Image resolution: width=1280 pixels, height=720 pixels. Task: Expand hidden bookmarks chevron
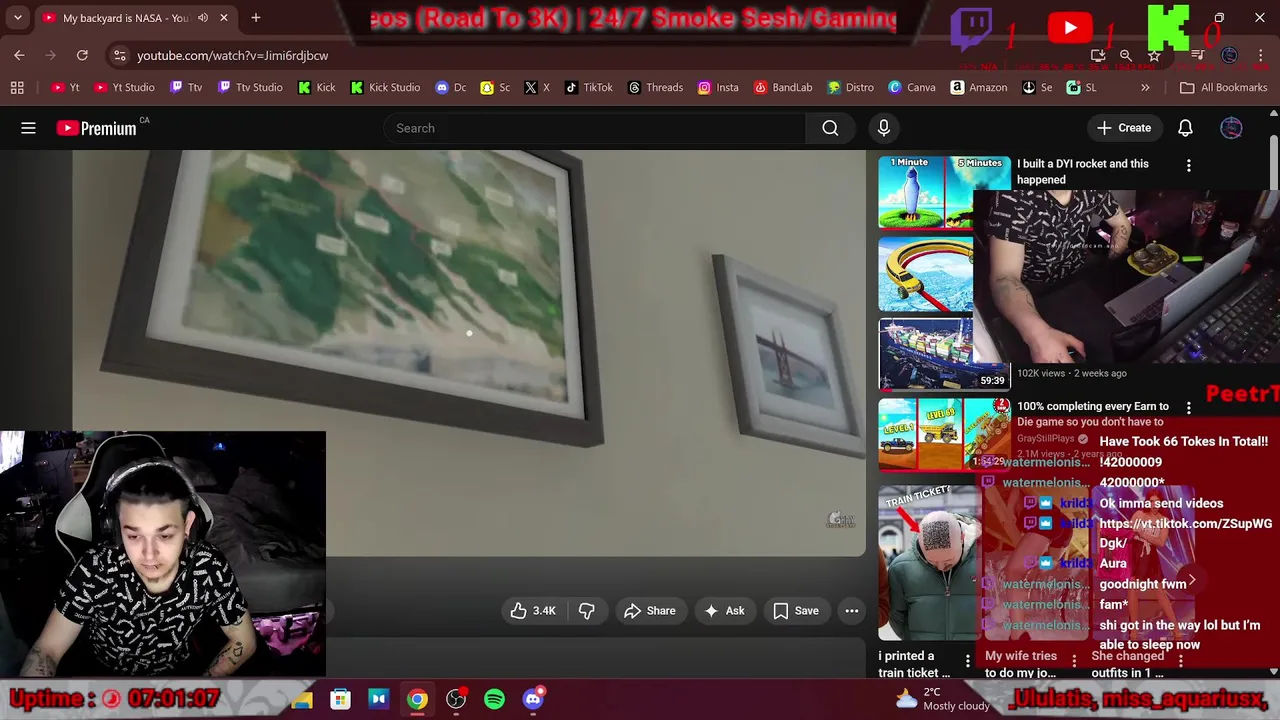tap(1145, 88)
